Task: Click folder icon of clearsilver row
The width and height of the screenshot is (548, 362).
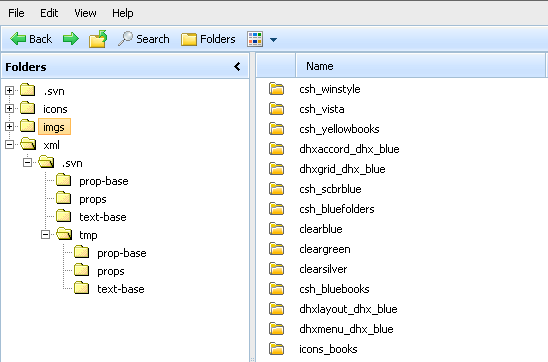Action: point(276,269)
